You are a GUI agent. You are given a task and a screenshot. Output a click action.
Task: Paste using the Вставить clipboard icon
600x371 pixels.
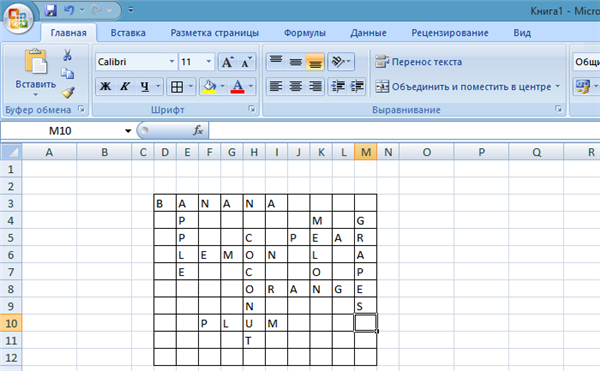pyautogui.click(x=35, y=62)
